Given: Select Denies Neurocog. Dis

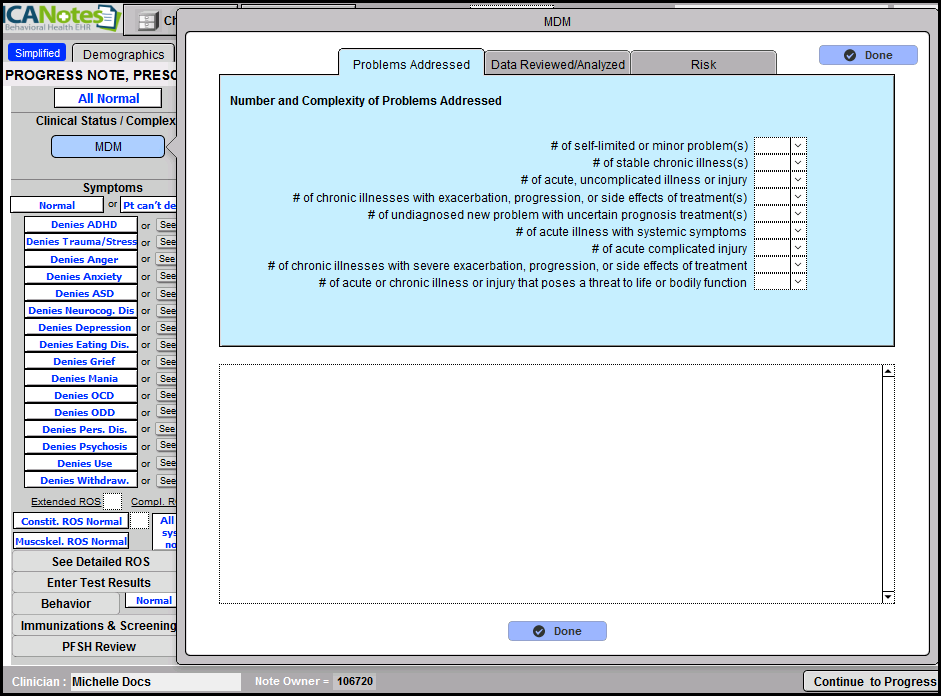Looking at the screenshot, I should point(81,310).
